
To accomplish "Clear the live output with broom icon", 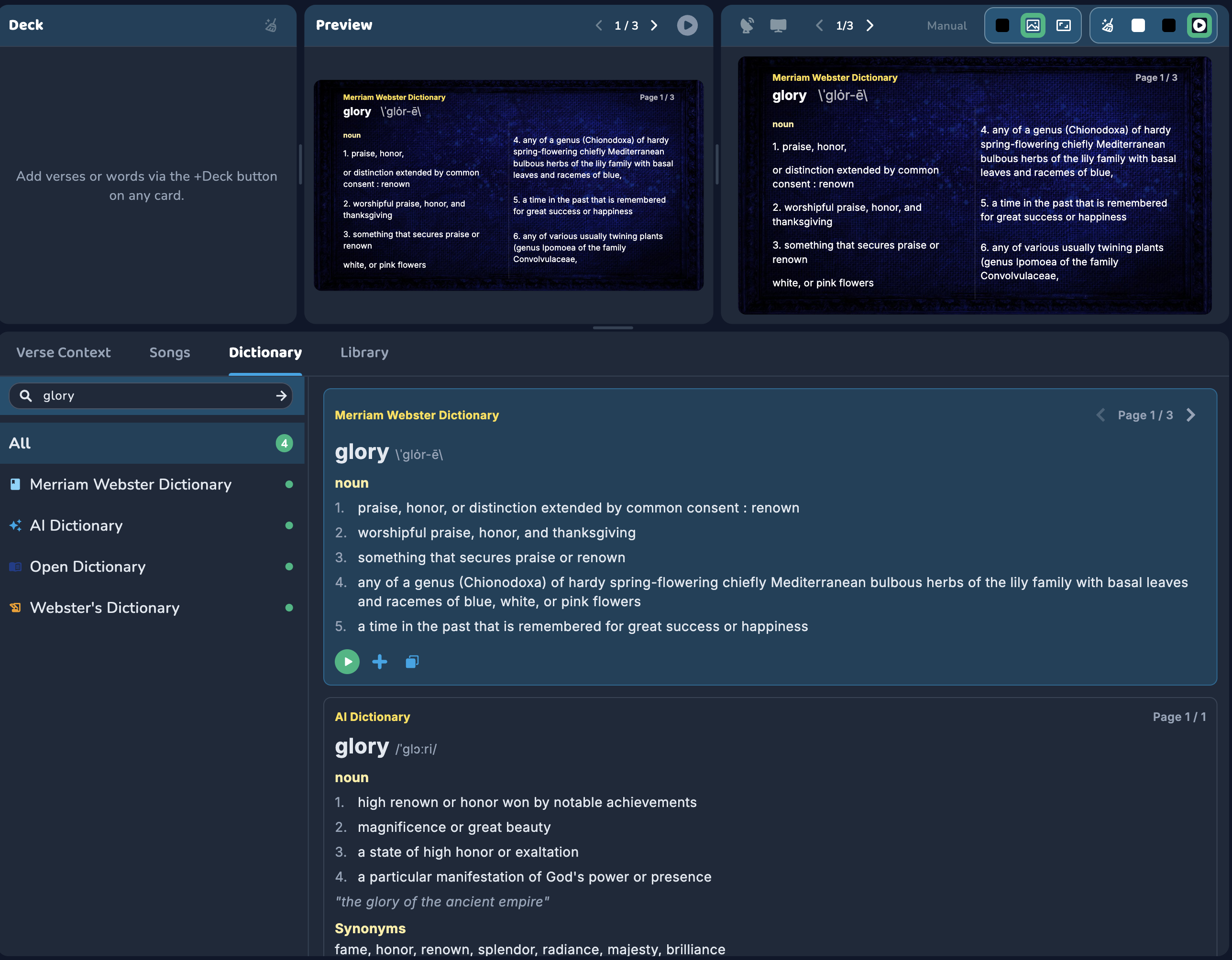I will [x=1108, y=25].
